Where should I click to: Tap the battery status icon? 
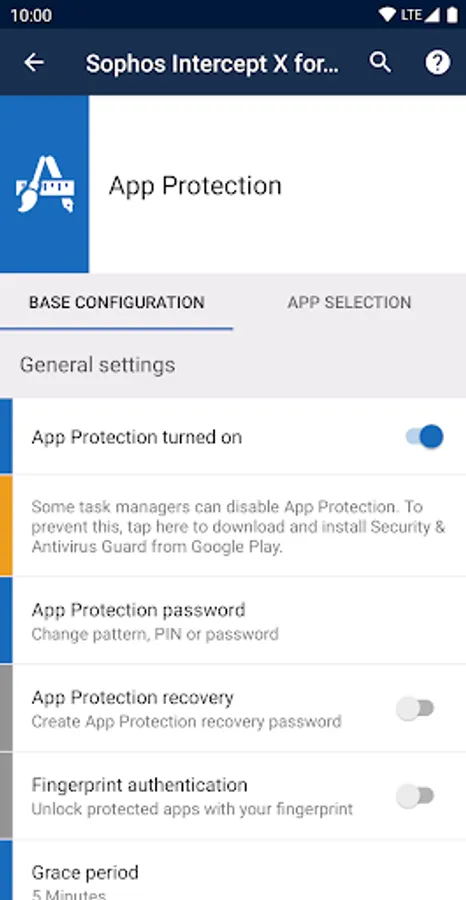click(x=452, y=14)
